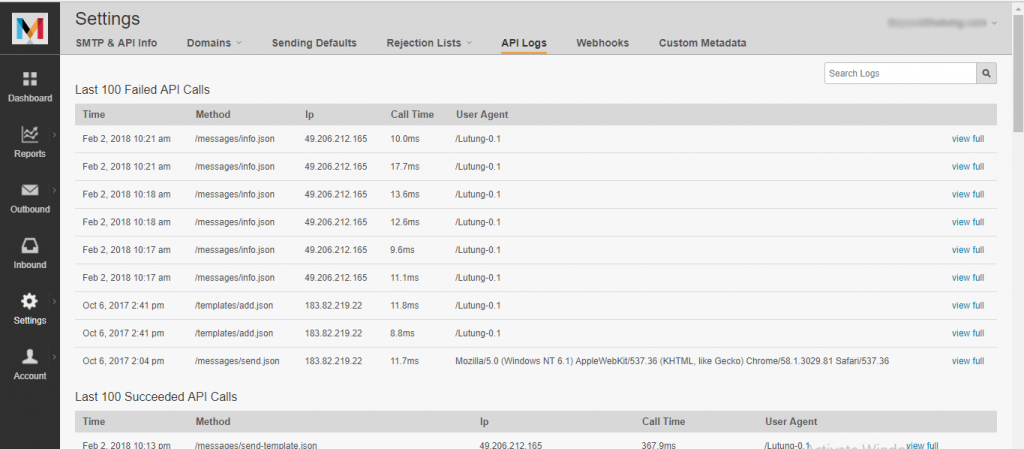Click the Mandrill logo icon
1024x449 pixels.
[30, 29]
